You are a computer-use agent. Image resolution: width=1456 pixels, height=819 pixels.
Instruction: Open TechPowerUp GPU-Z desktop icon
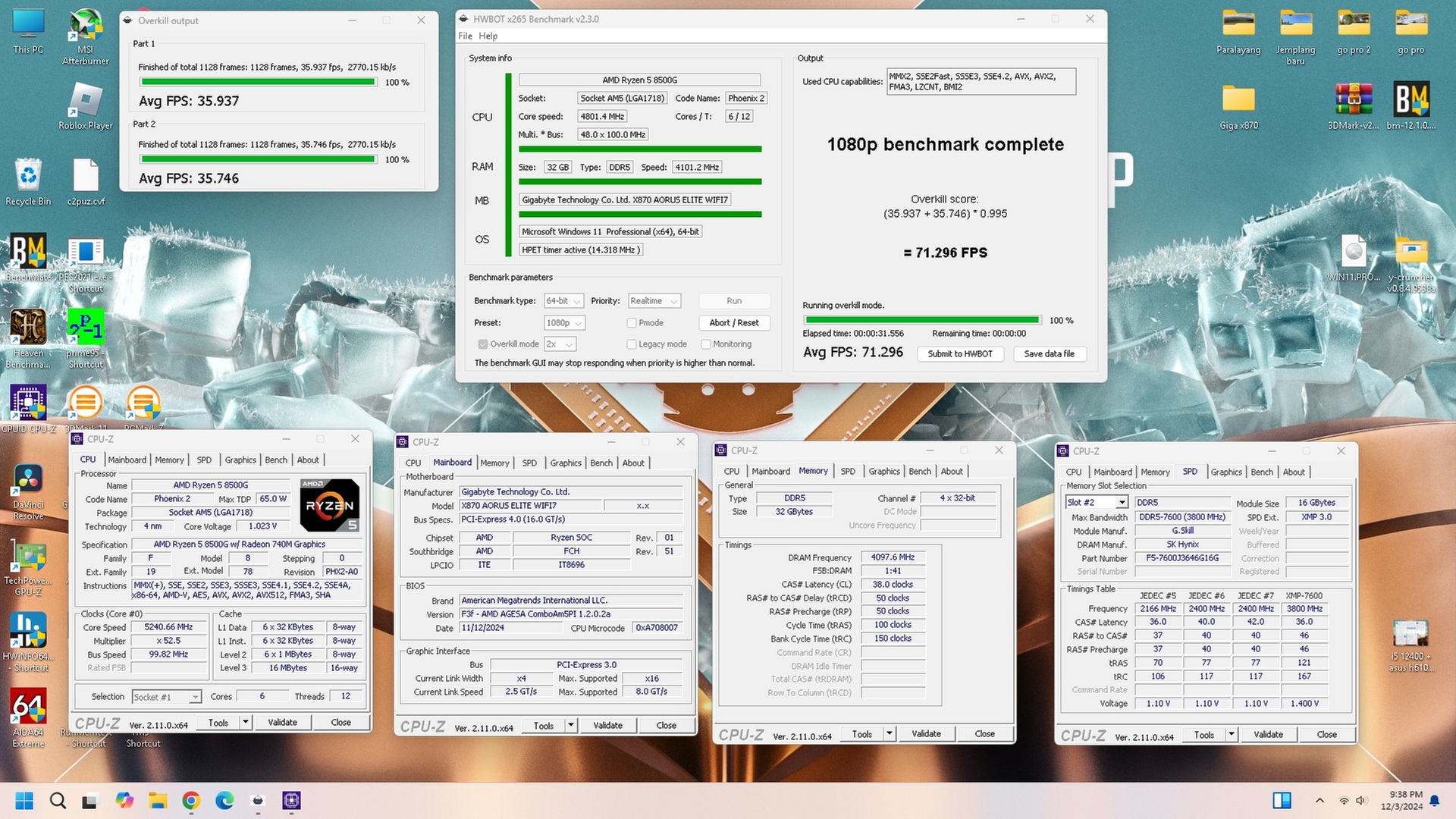(28, 569)
